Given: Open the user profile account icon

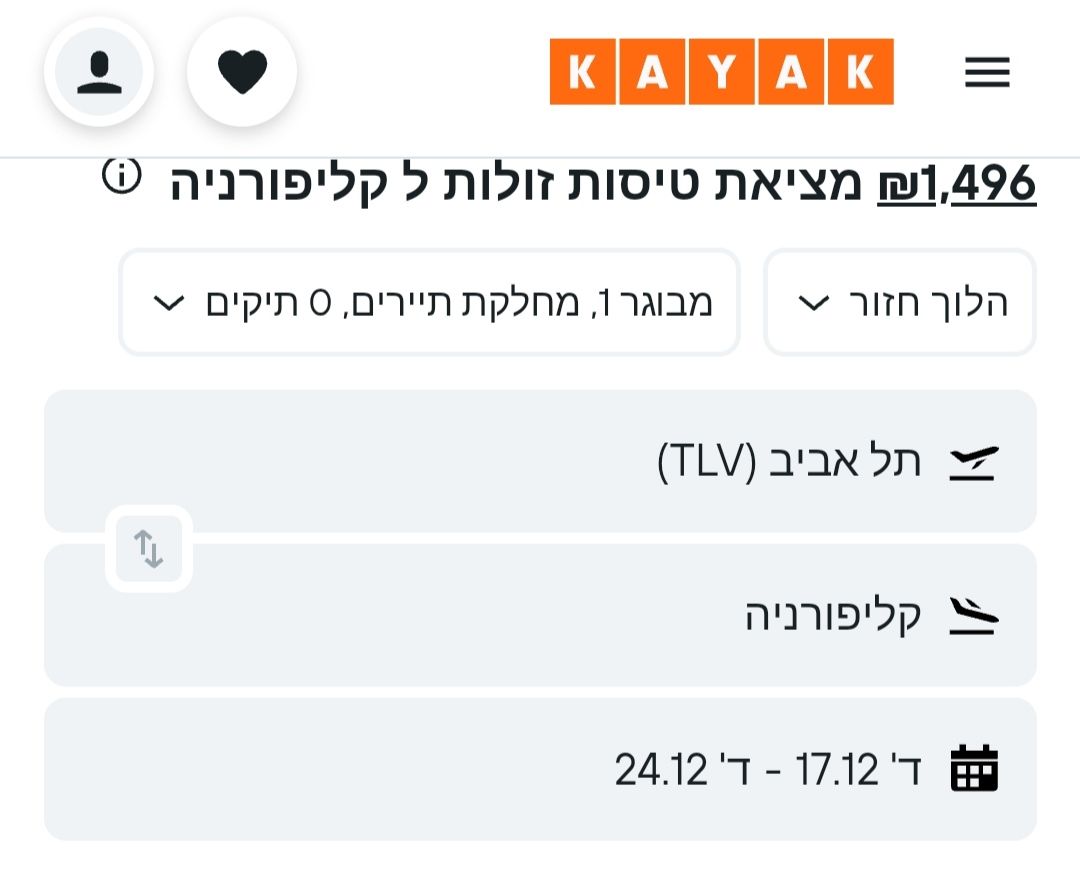Looking at the screenshot, I should pos(98,73).
